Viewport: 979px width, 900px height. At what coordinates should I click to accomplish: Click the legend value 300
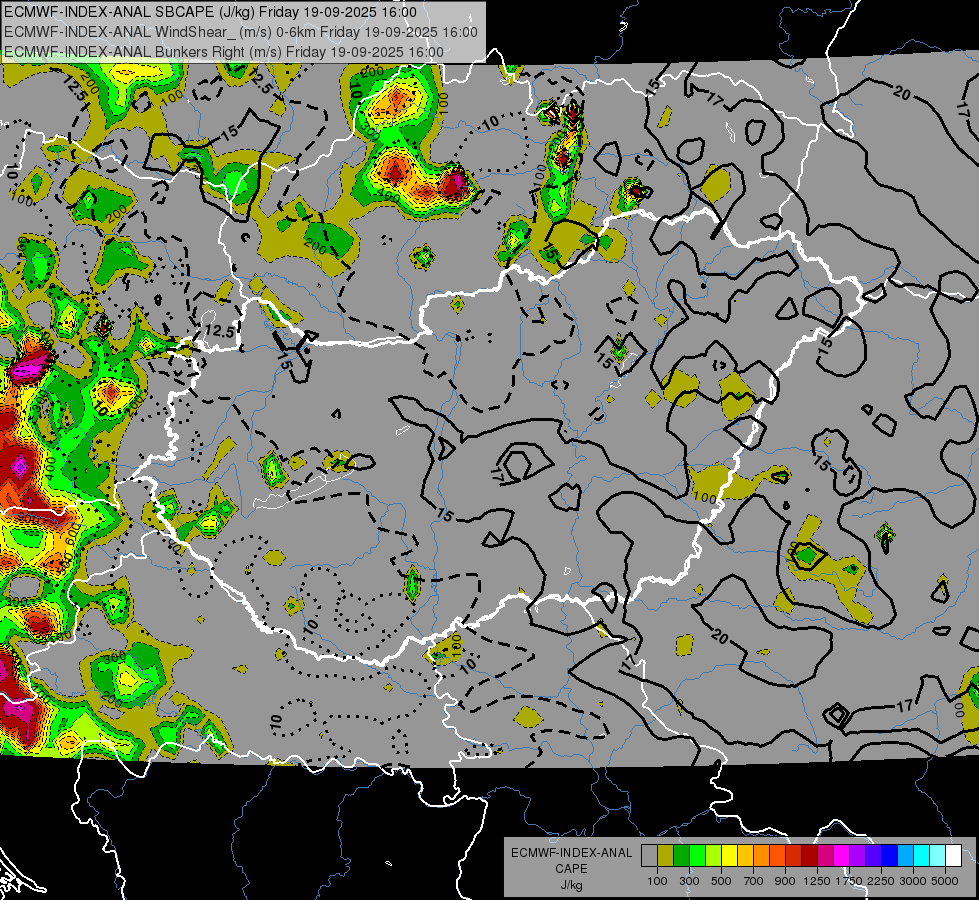pos(689,881)
